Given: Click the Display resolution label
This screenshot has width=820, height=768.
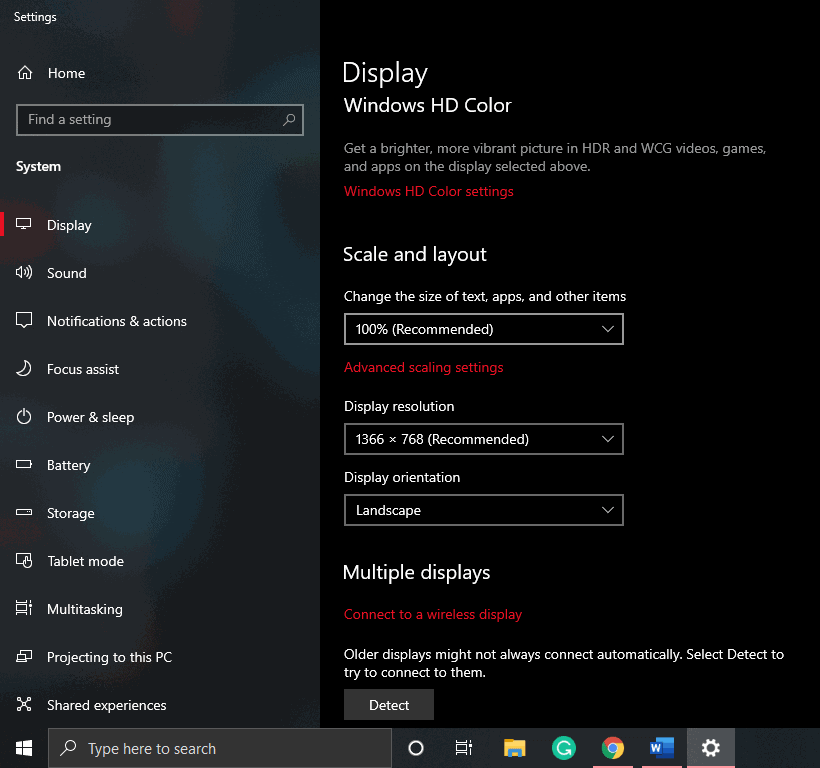Looking at the screenshot, I should tap(399, 406).
